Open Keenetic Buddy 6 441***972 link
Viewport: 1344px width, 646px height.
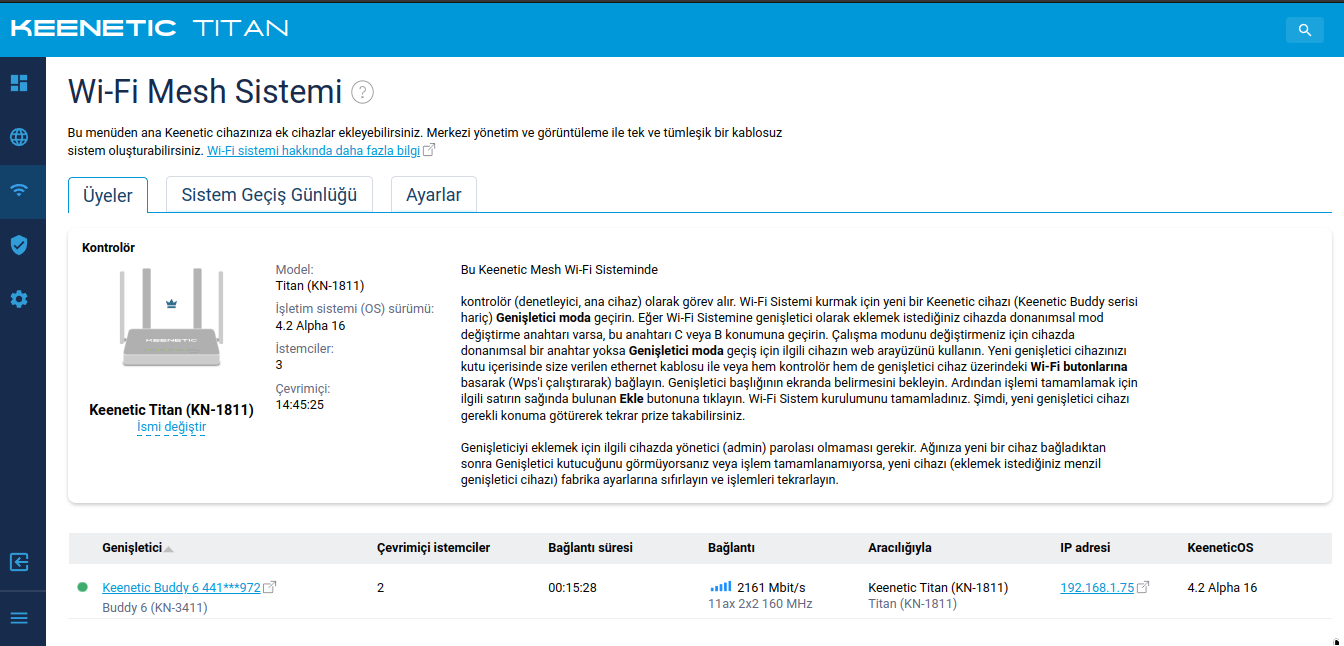pos(181,587)
